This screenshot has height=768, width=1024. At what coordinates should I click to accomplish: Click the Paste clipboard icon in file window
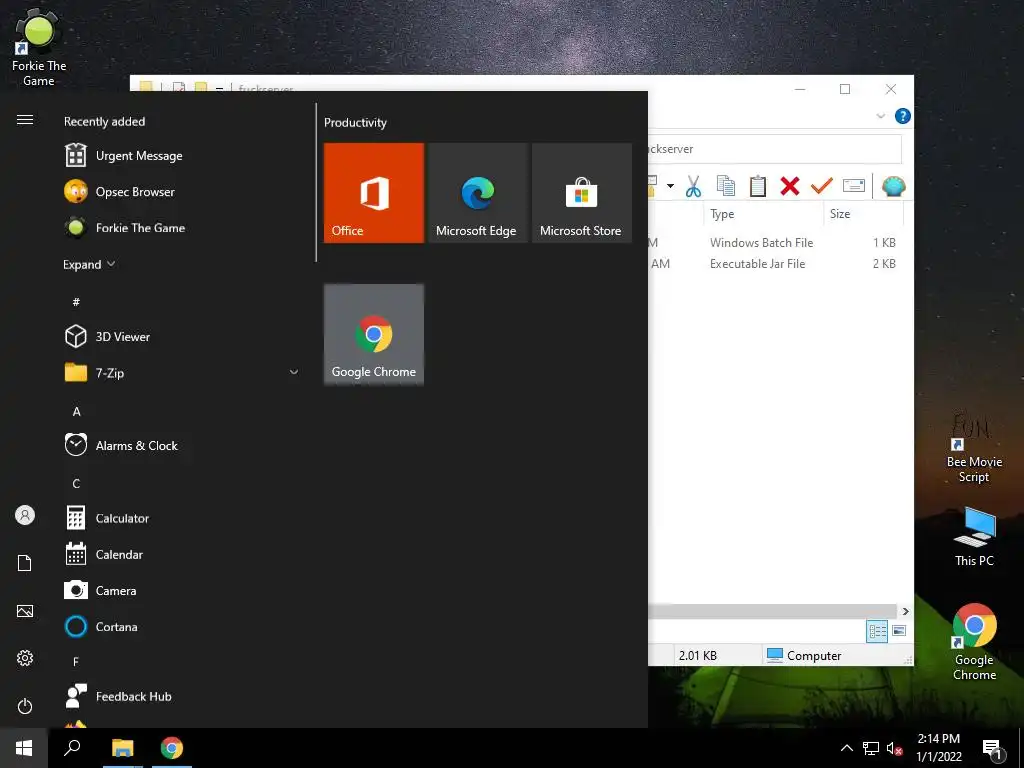coord(758,186)
